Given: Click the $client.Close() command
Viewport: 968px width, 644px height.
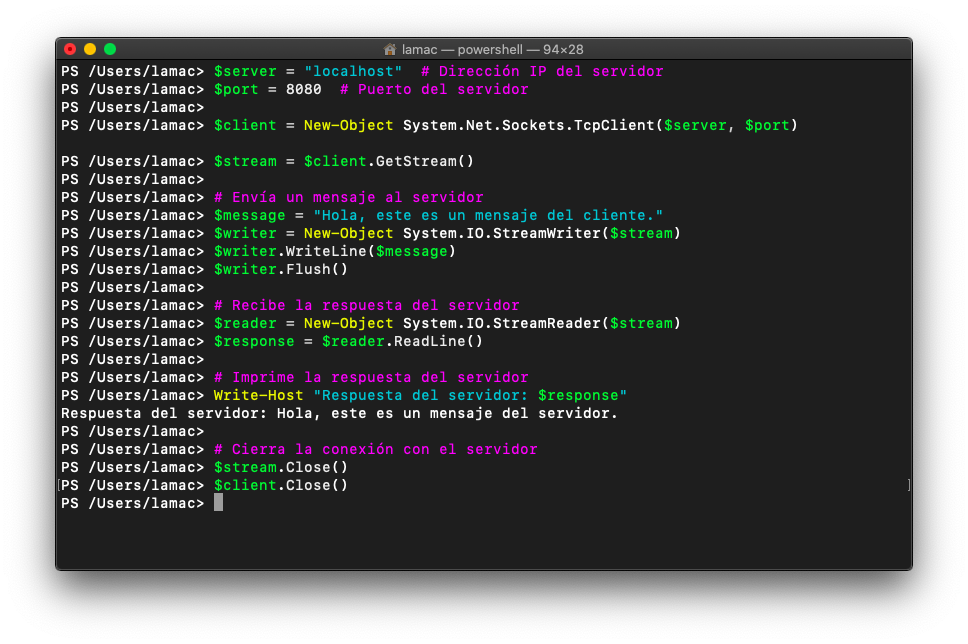Looking at the screenshot, I should pos(281,485).
